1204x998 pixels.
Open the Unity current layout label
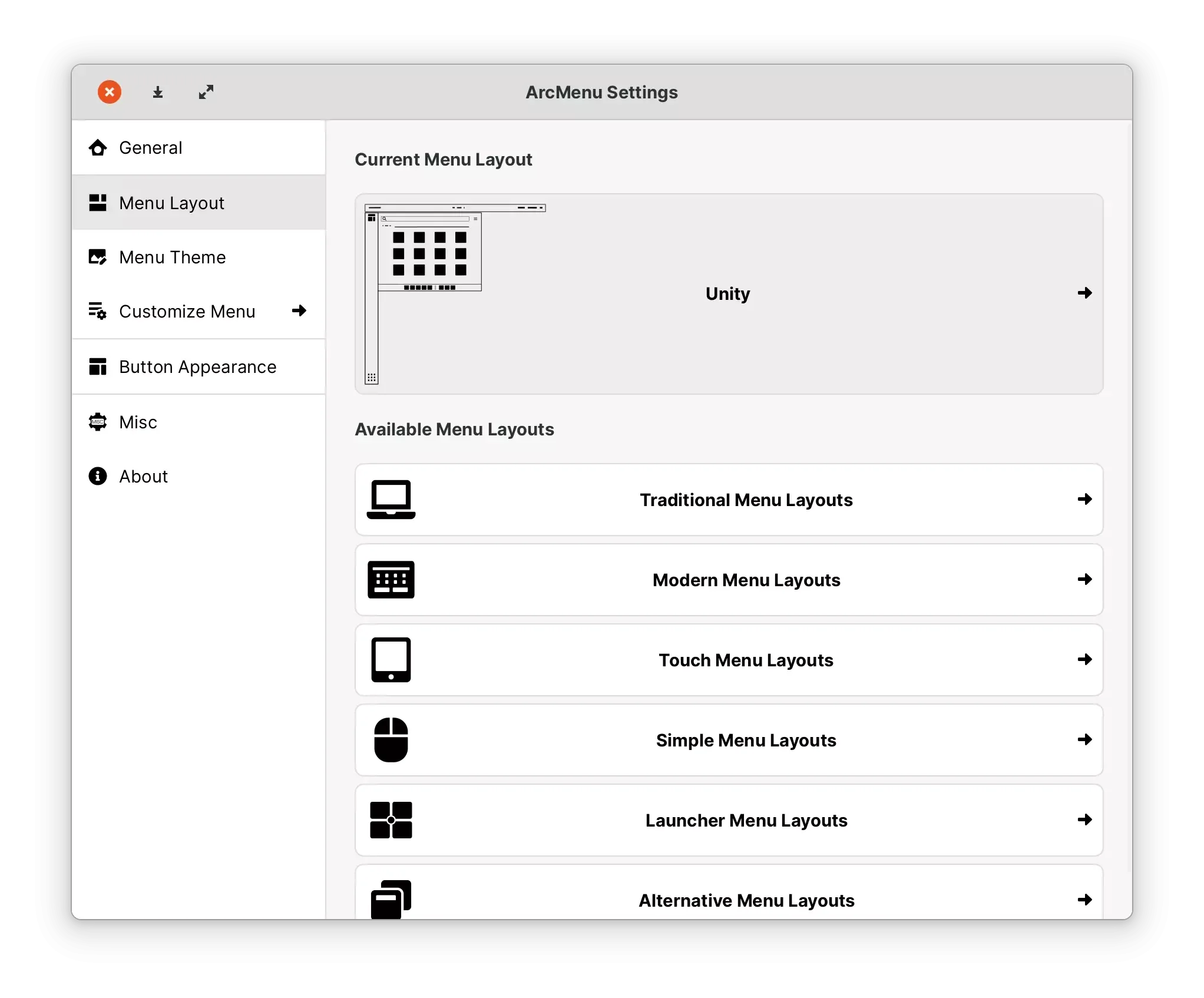point(728,294)
